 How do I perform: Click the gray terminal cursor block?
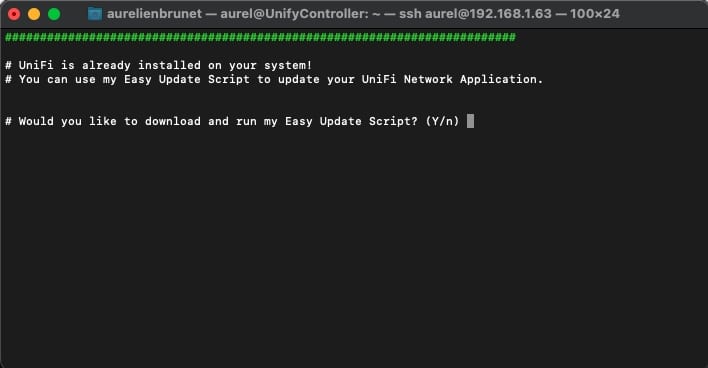click(x=470, y=121)
